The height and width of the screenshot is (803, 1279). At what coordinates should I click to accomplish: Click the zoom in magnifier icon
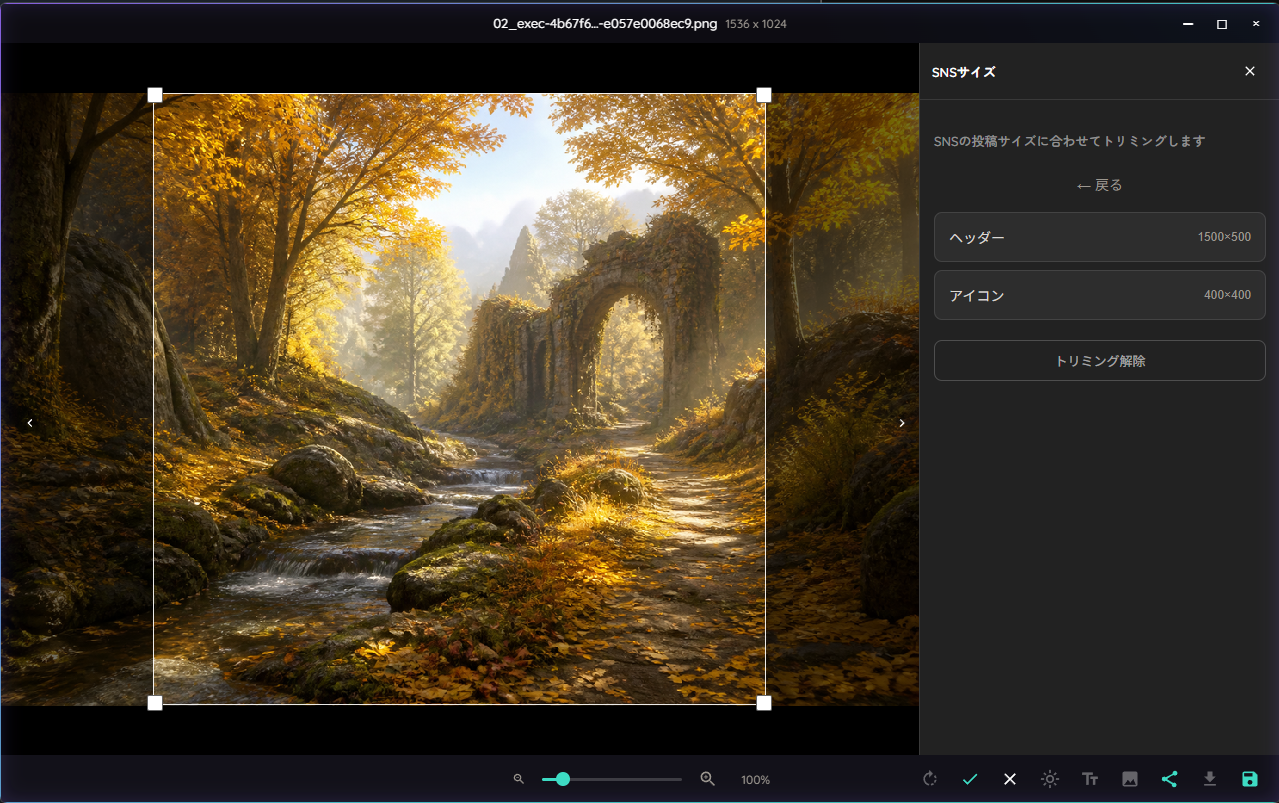point(708,779)
